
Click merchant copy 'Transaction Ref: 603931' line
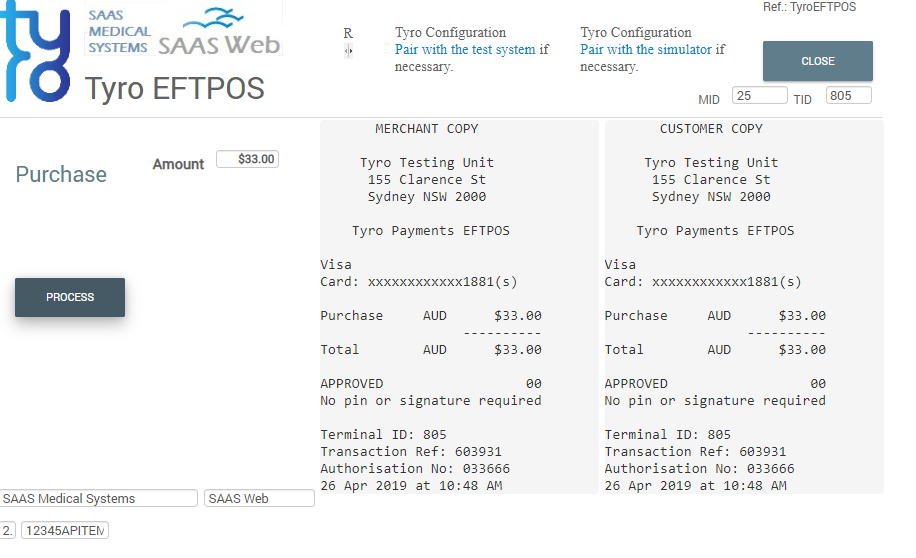[411, 452]
